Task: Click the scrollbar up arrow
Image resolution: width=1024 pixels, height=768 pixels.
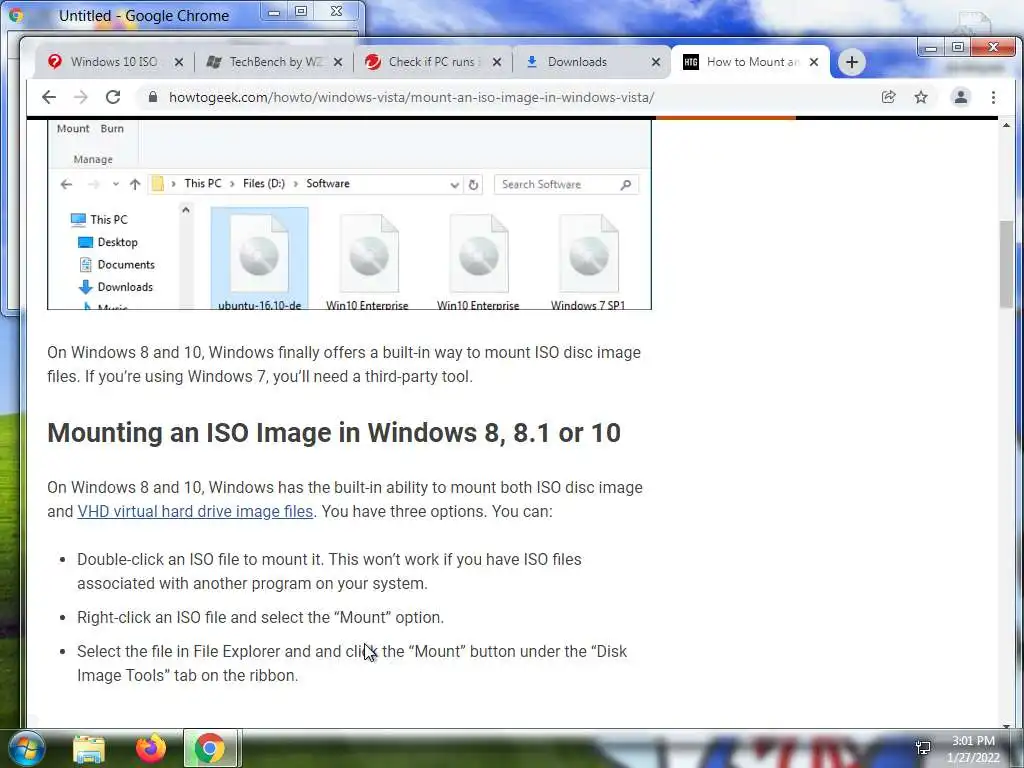Action: pos(1006,125)
